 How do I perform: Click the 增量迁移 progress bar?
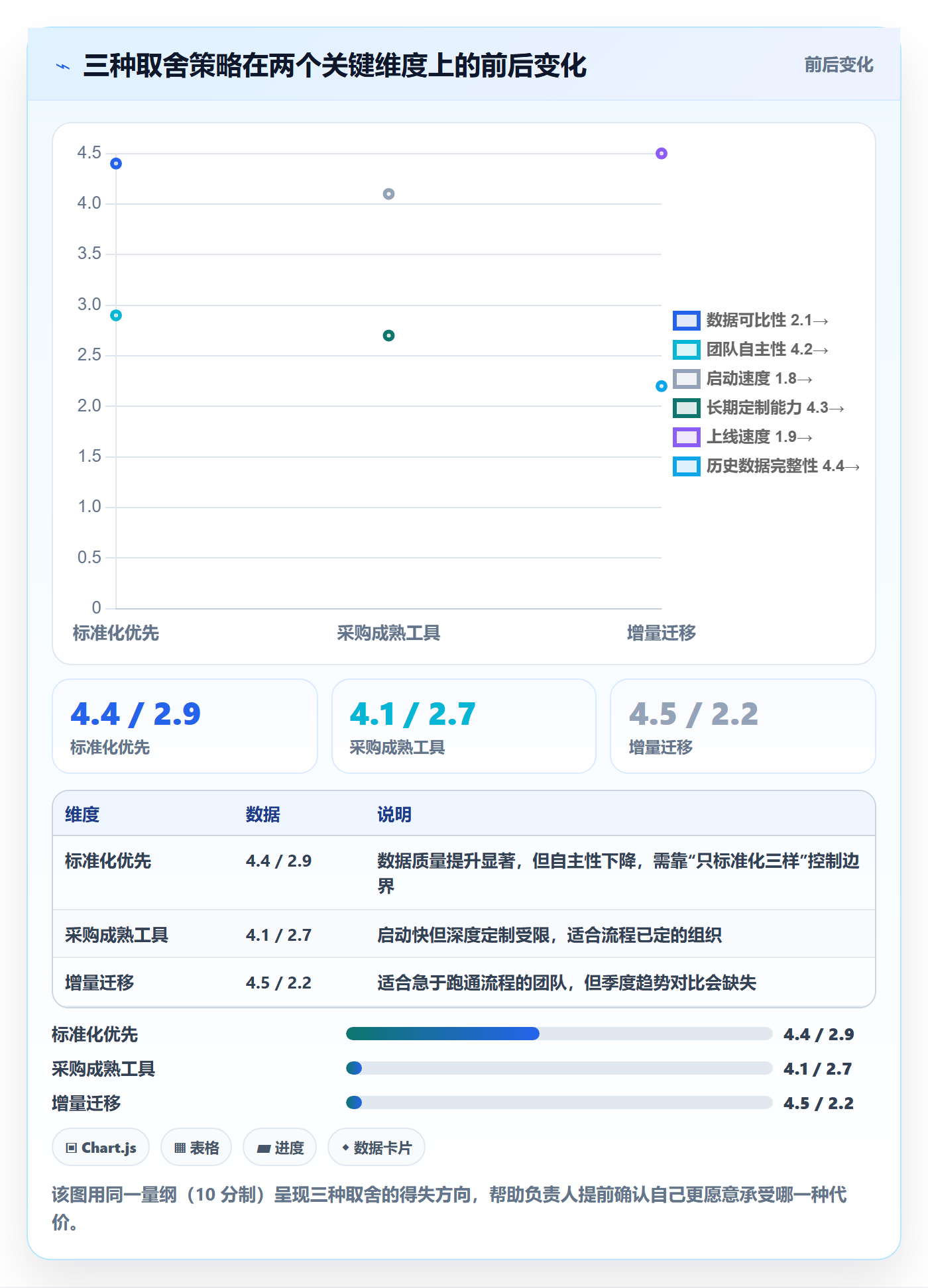[x=559, y=1102]
